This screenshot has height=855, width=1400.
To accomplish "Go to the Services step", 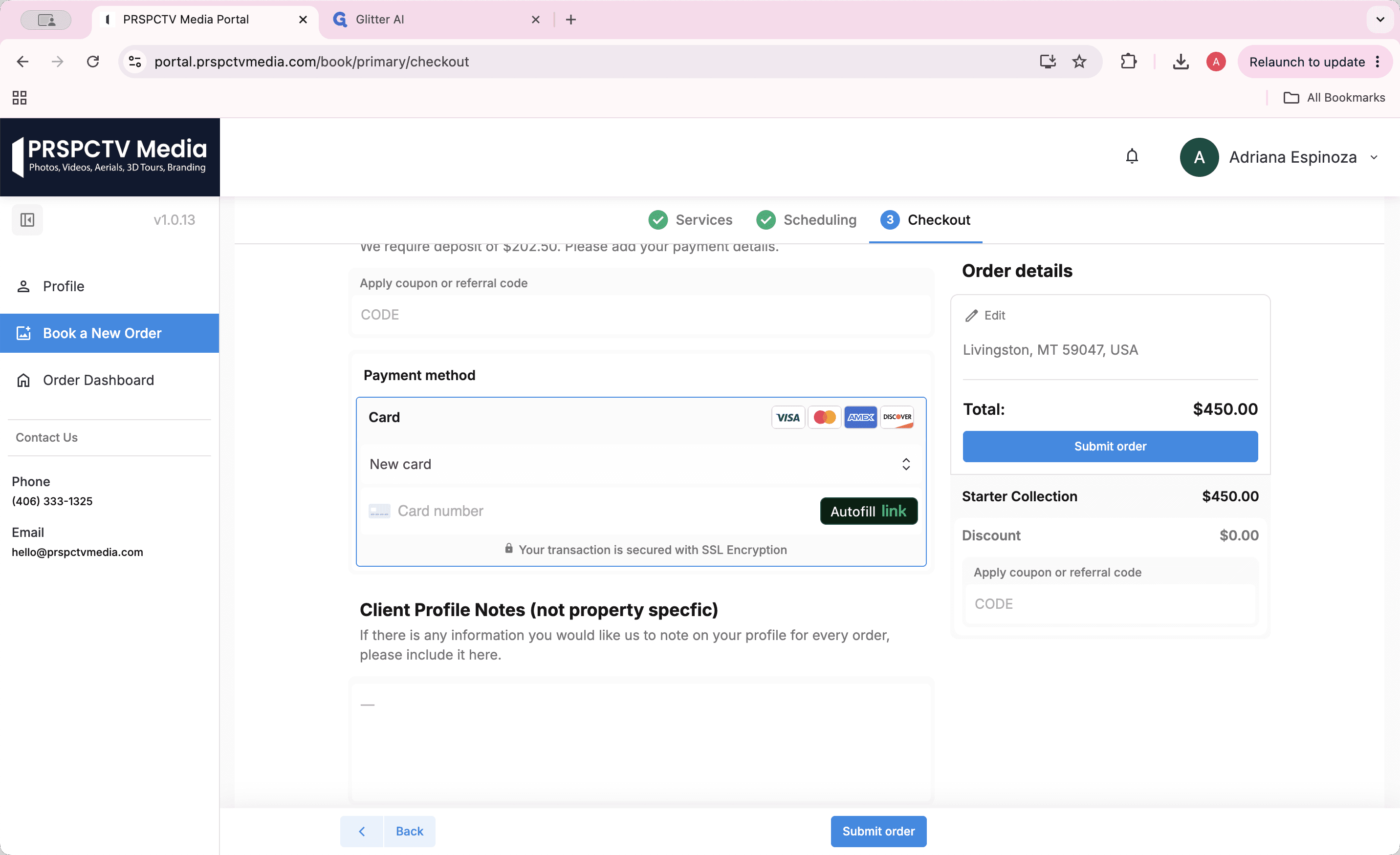I will 690,220.
